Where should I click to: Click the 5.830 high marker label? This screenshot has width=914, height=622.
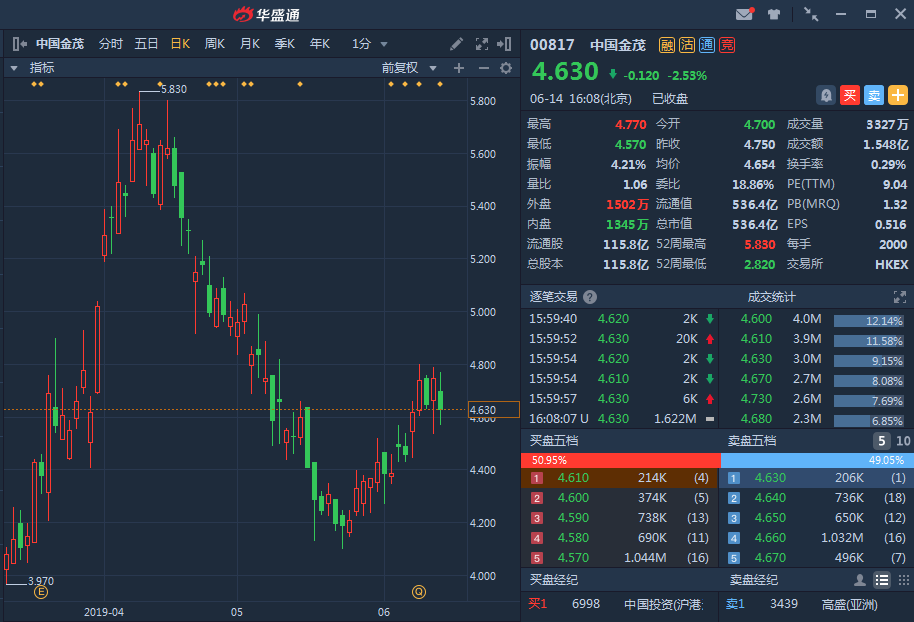coord(174,89)
